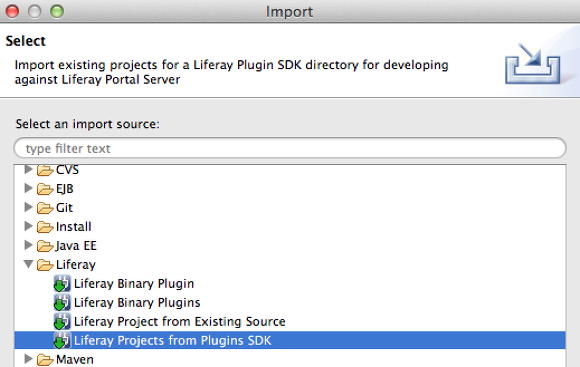This screenshot has height=367, width=580.
Task: Click icon for Liferay Project from Existing Source
Action: 62,321
